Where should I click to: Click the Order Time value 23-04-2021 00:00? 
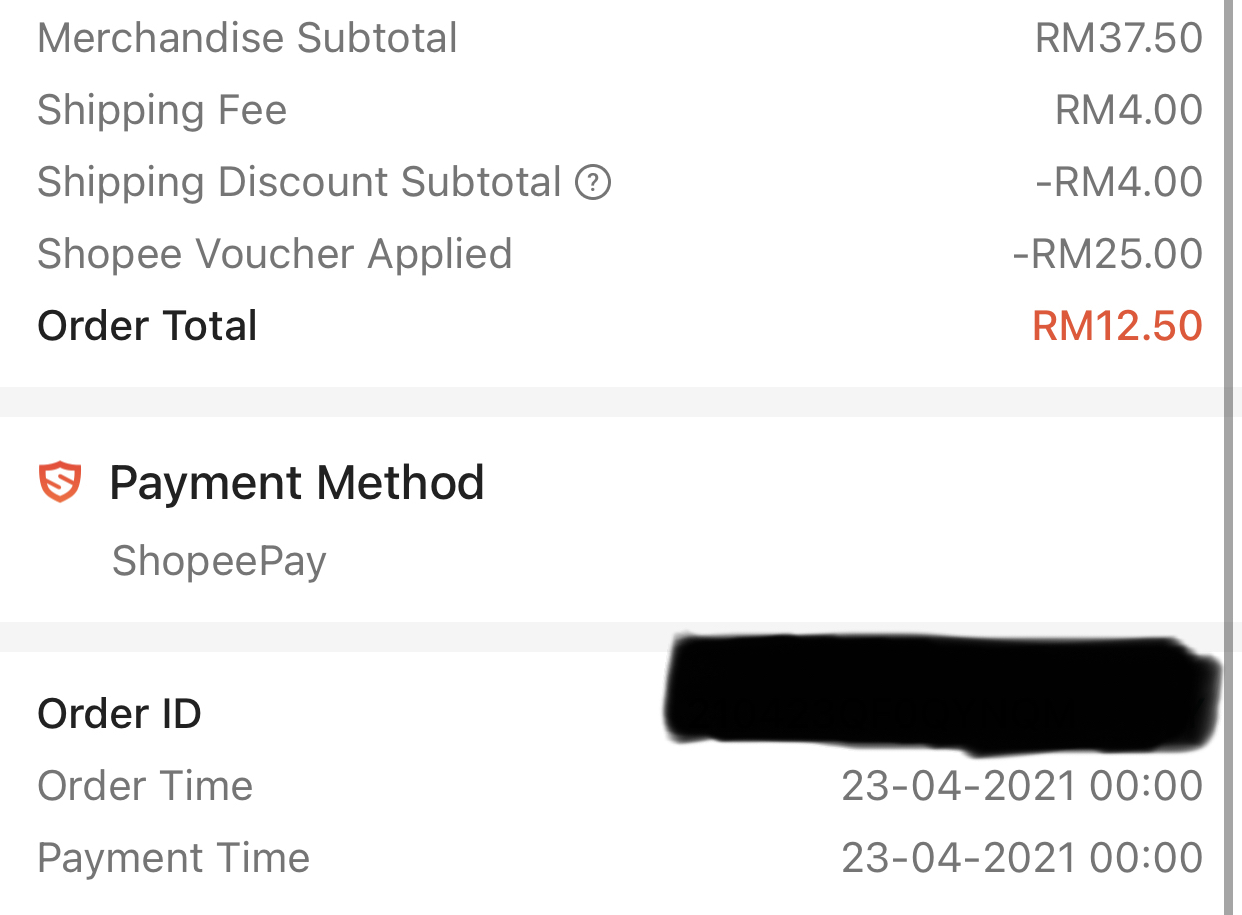pos(1021,786)
